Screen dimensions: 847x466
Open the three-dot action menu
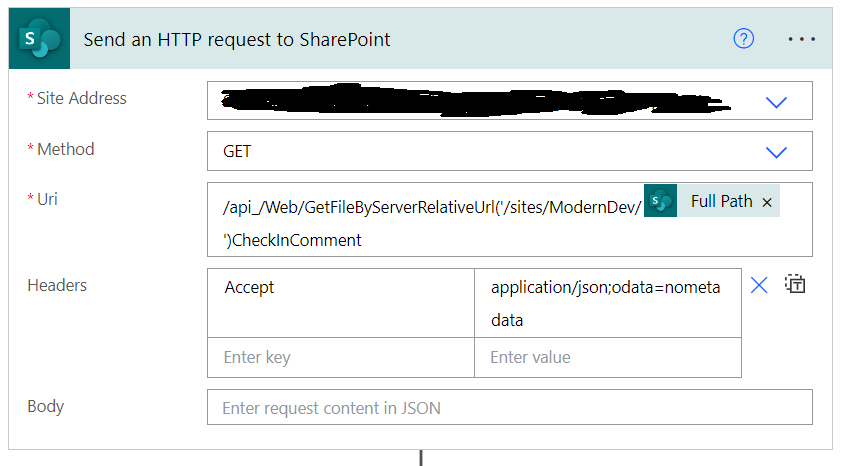(802, 39)
